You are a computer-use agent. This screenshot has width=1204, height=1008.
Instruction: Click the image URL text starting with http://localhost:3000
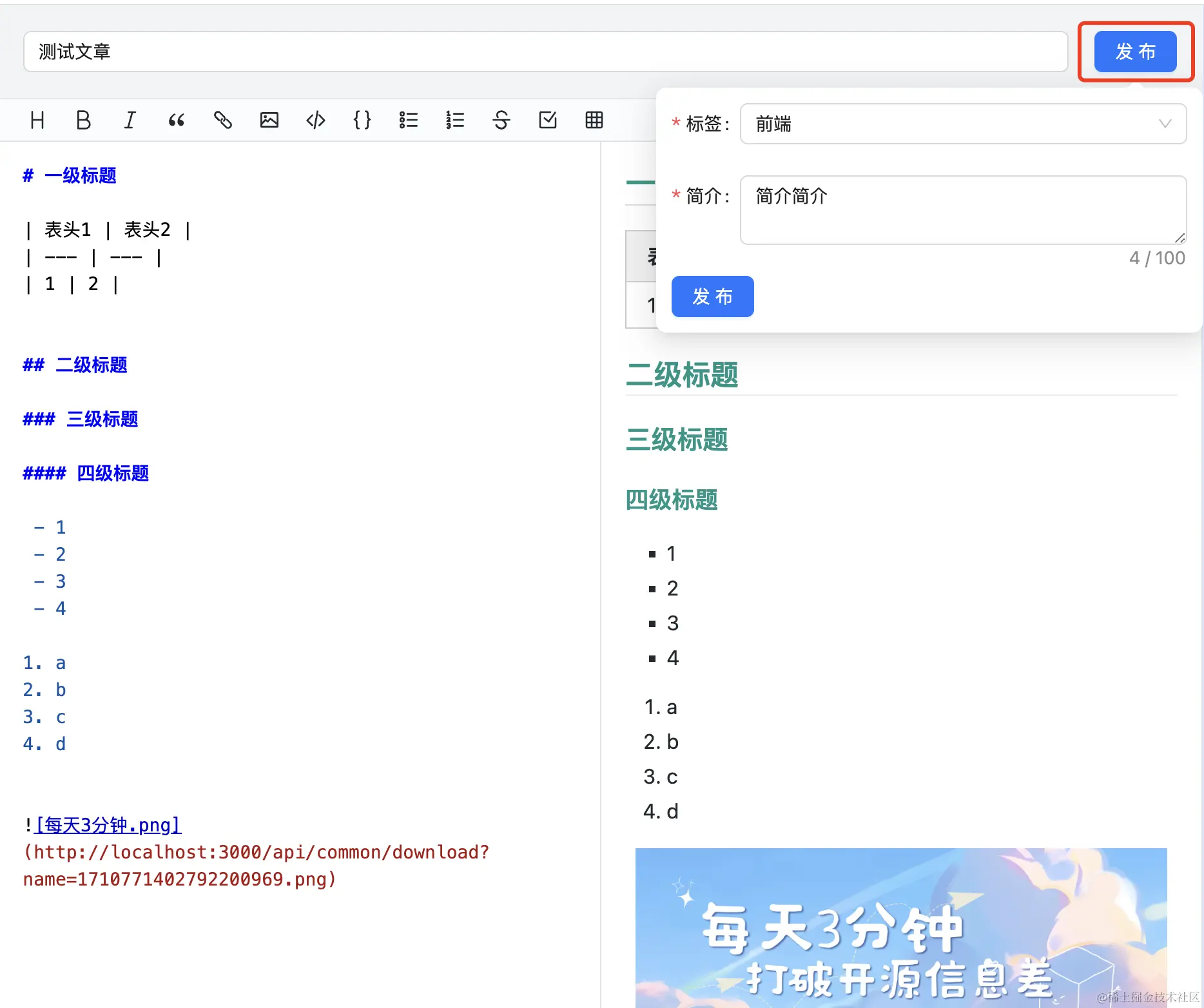pyautogui.click(x=257, y=866)
